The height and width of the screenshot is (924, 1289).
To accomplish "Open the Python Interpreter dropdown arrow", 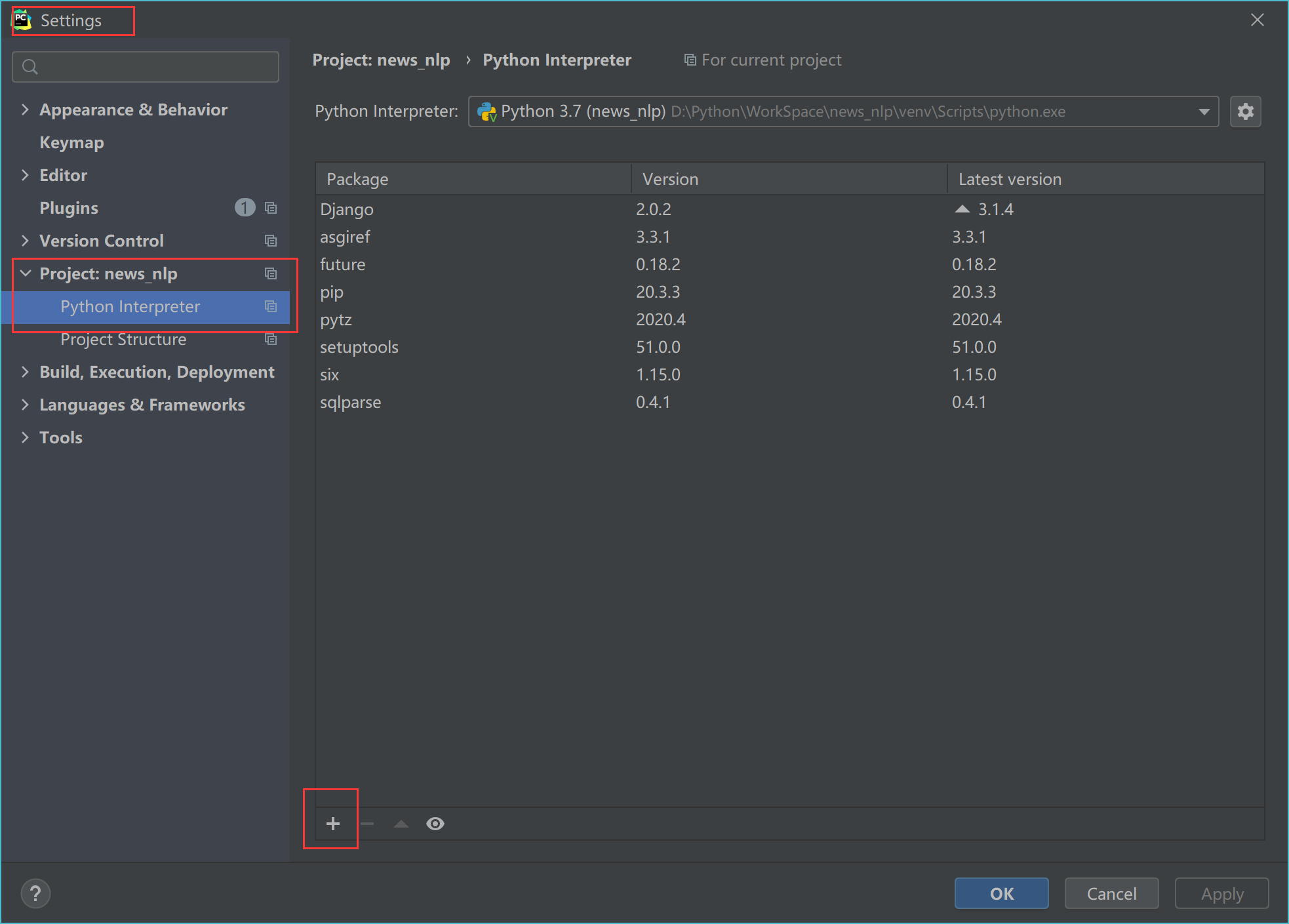I will (x=1204, y=111).
